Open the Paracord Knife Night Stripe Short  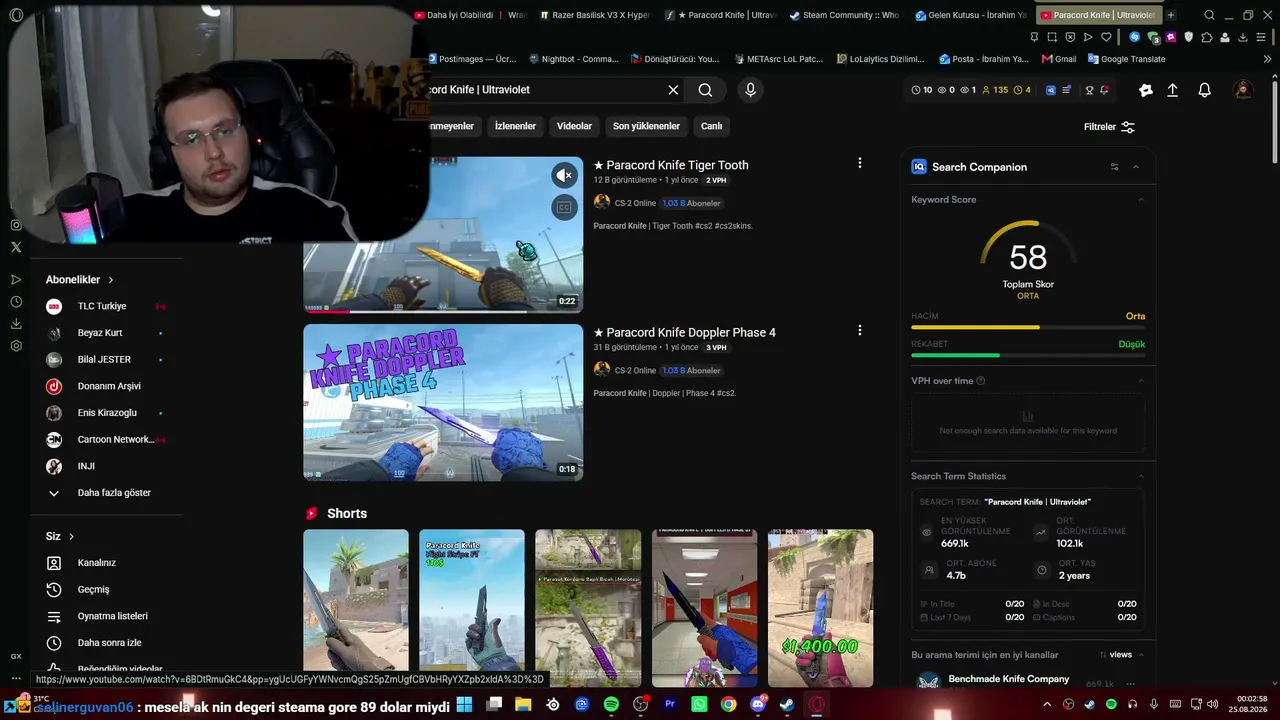click(472, 609)
